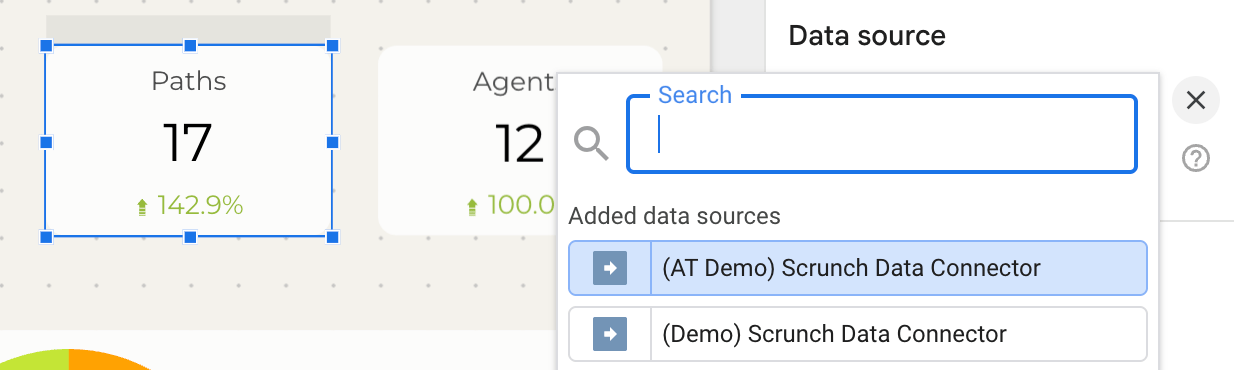Select (Demo) Scrunch Data Connector

[858, 334]
